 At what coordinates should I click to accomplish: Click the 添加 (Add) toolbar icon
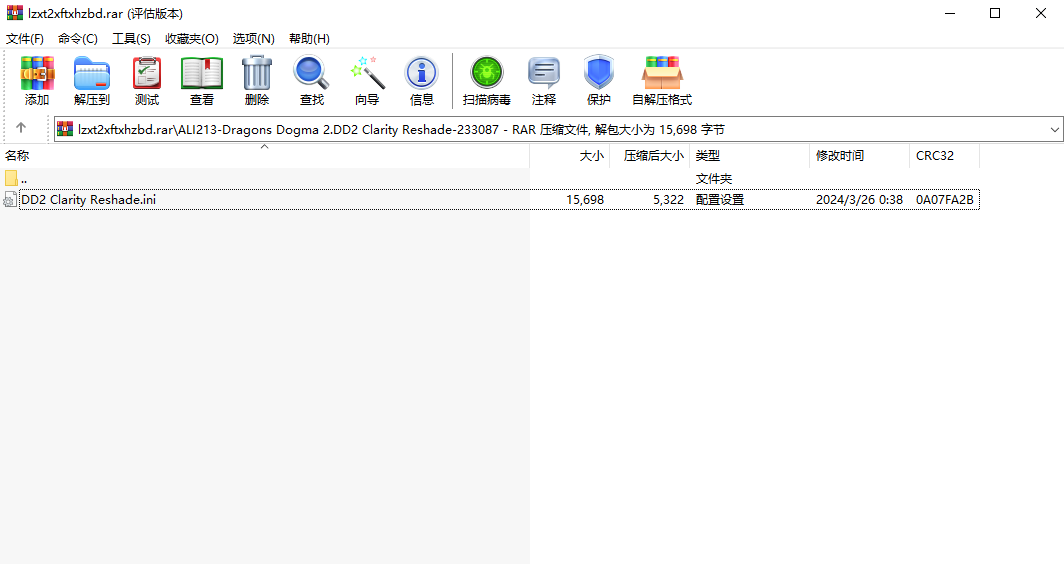(x=37, y=80)
